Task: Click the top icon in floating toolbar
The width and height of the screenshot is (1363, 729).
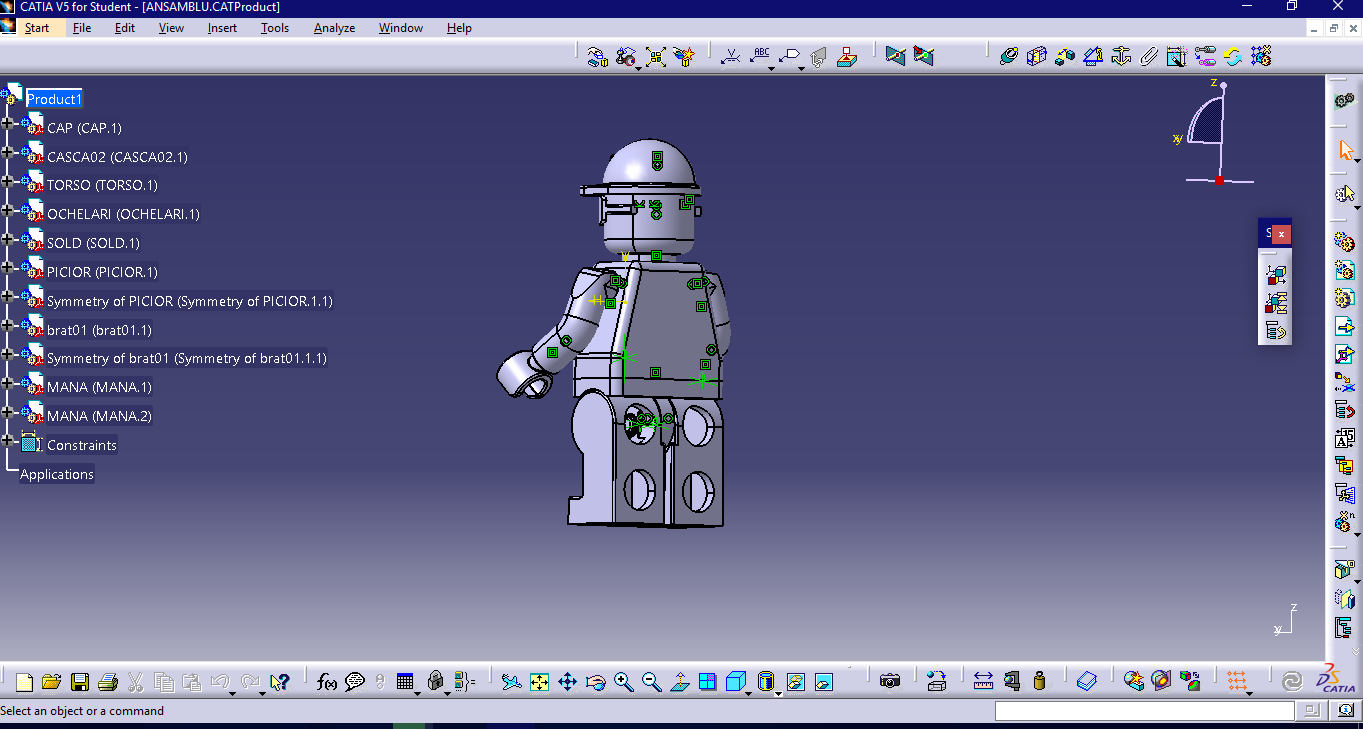Action: click(1275, 275)
